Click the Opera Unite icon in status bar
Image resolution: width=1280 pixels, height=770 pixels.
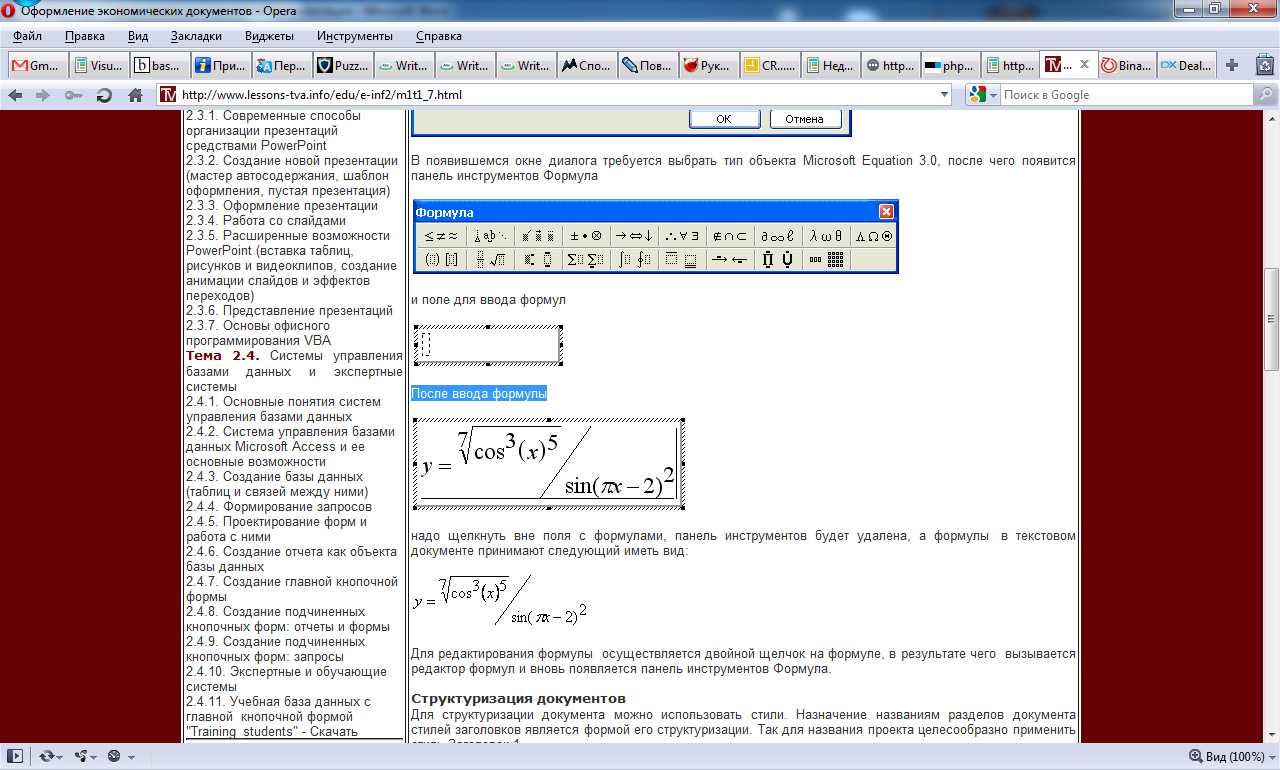pyautogui.click(x=84, y=756)
